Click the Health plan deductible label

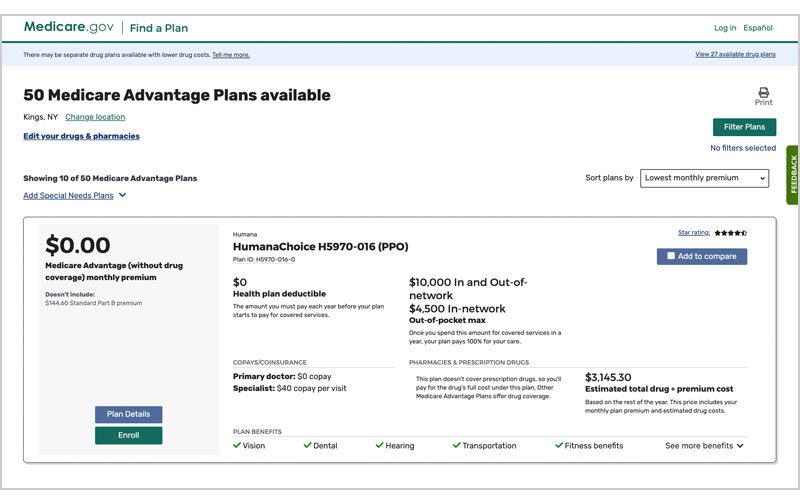[x=279, y=294]
